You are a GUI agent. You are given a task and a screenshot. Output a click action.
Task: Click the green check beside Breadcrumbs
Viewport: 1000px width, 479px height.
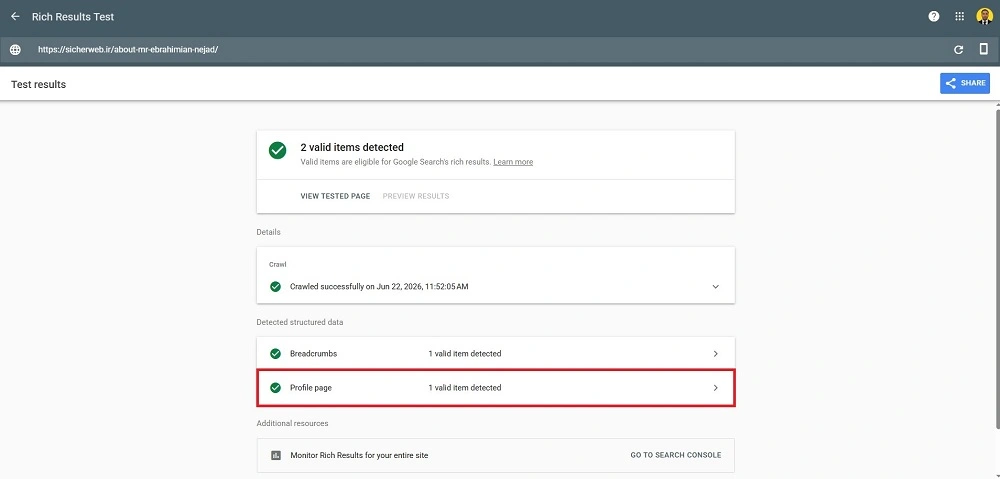[276, 353]
